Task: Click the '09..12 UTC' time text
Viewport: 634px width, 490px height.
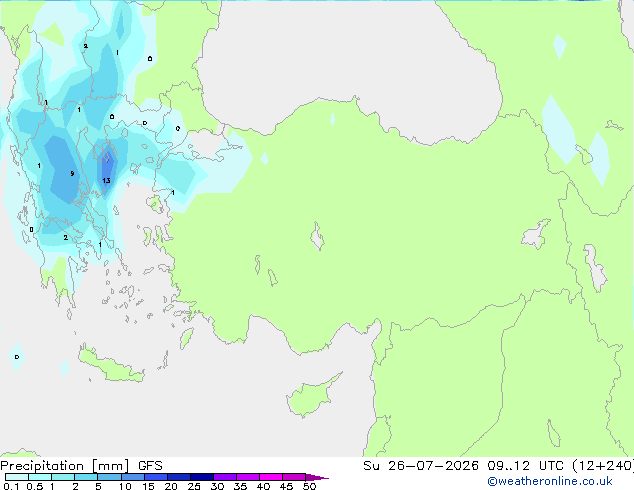Action: [525, 466]
